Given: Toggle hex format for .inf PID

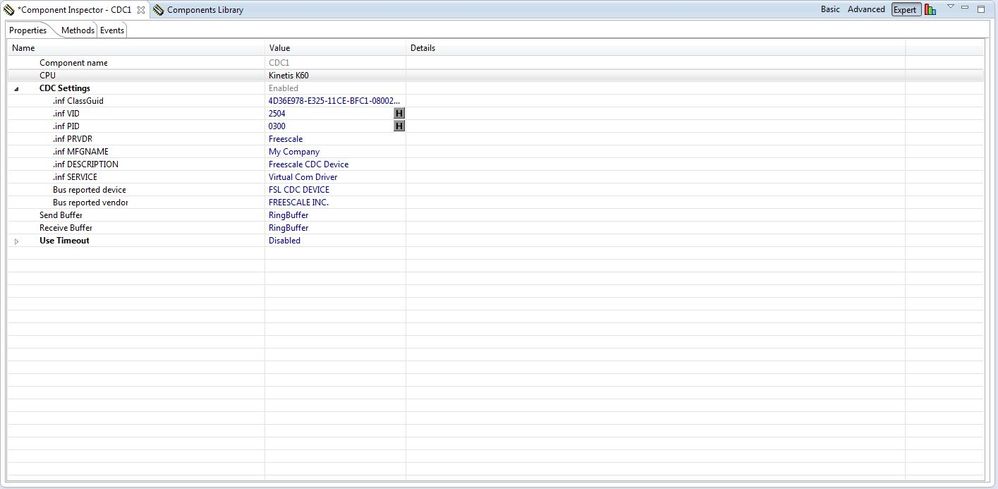Looking at the screenshot, I should (399, 126).
